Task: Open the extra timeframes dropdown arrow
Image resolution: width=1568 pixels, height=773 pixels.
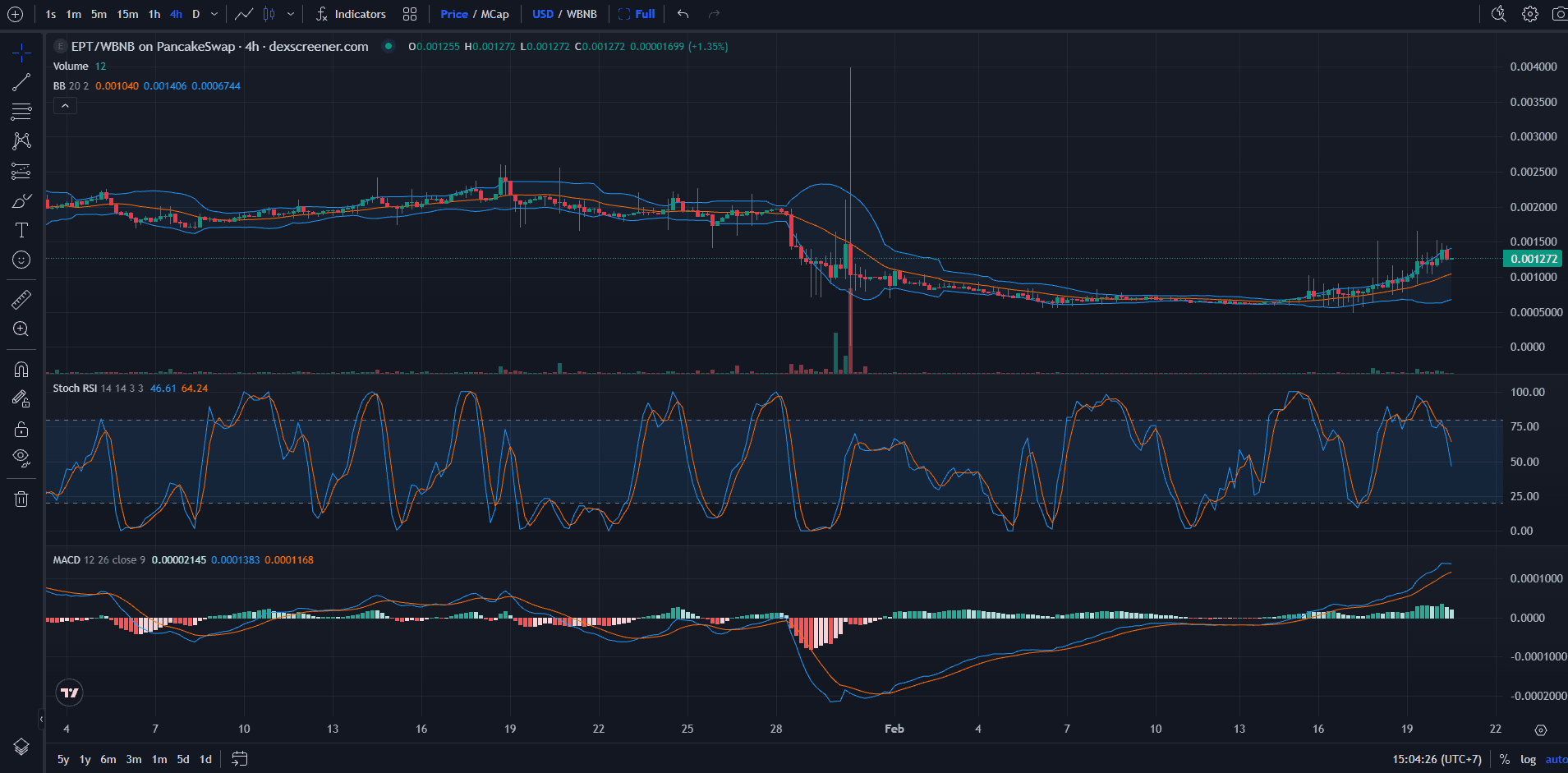Action: pos(213,14)
